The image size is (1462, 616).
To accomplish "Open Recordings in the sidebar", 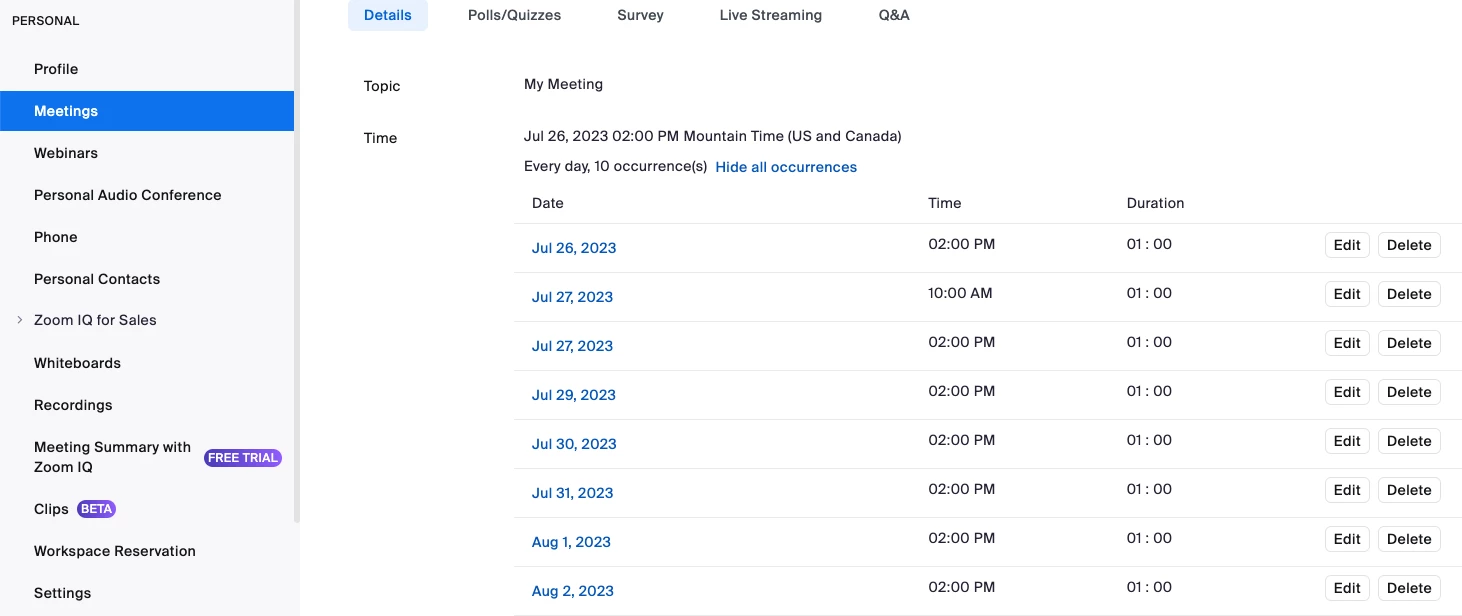I will [73, 405].
